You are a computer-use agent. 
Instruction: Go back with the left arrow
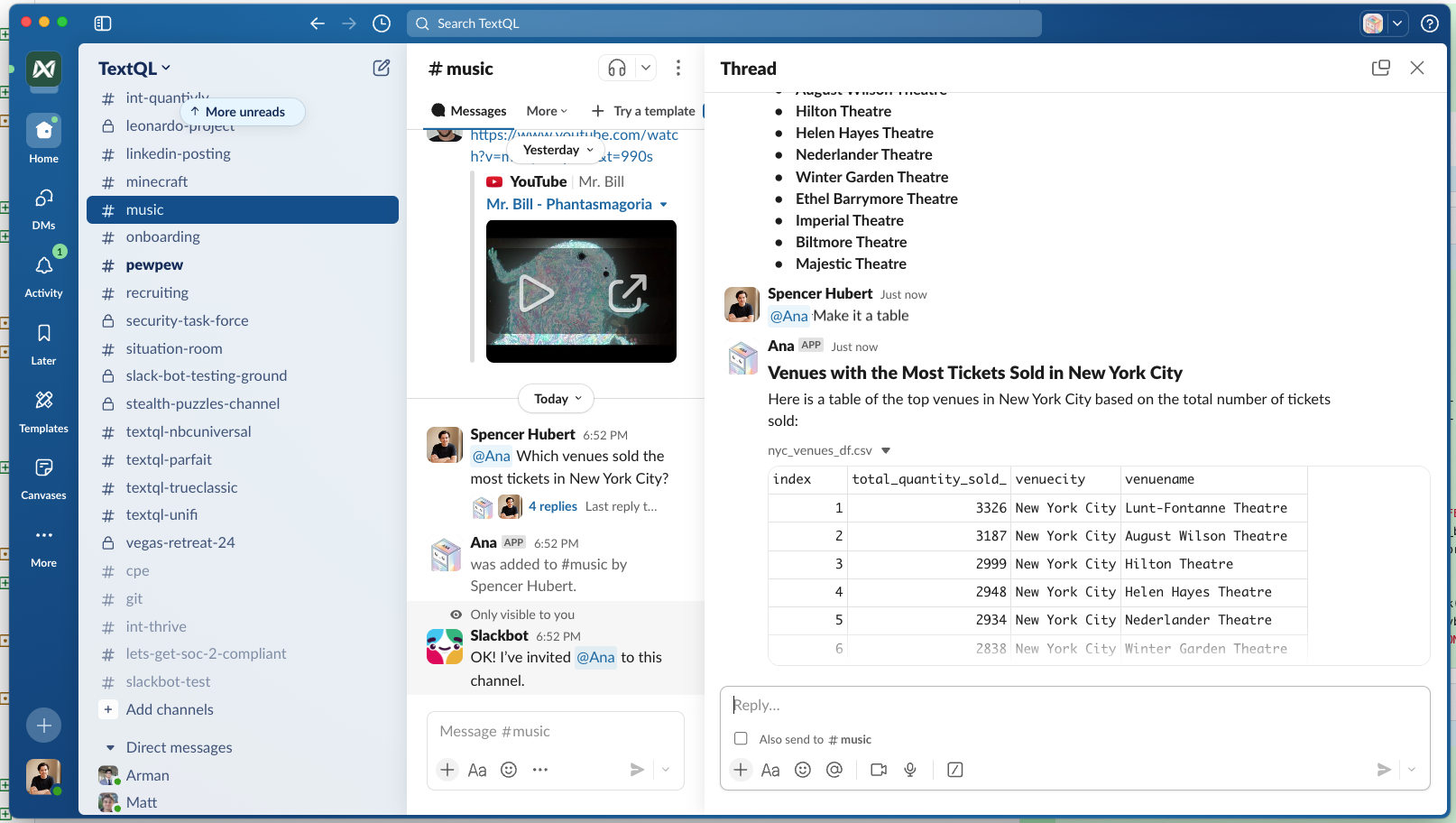coord(318,23)
